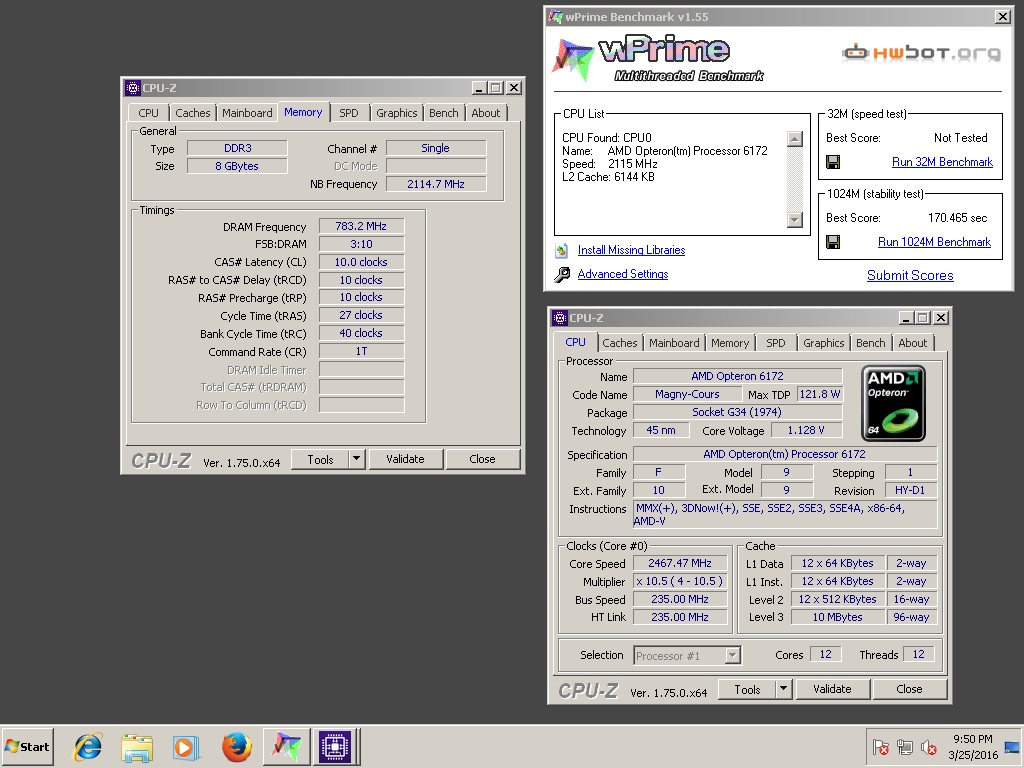Switch to Mainboard tab in Memory window
1024x768 pixels.
[247, 113]
